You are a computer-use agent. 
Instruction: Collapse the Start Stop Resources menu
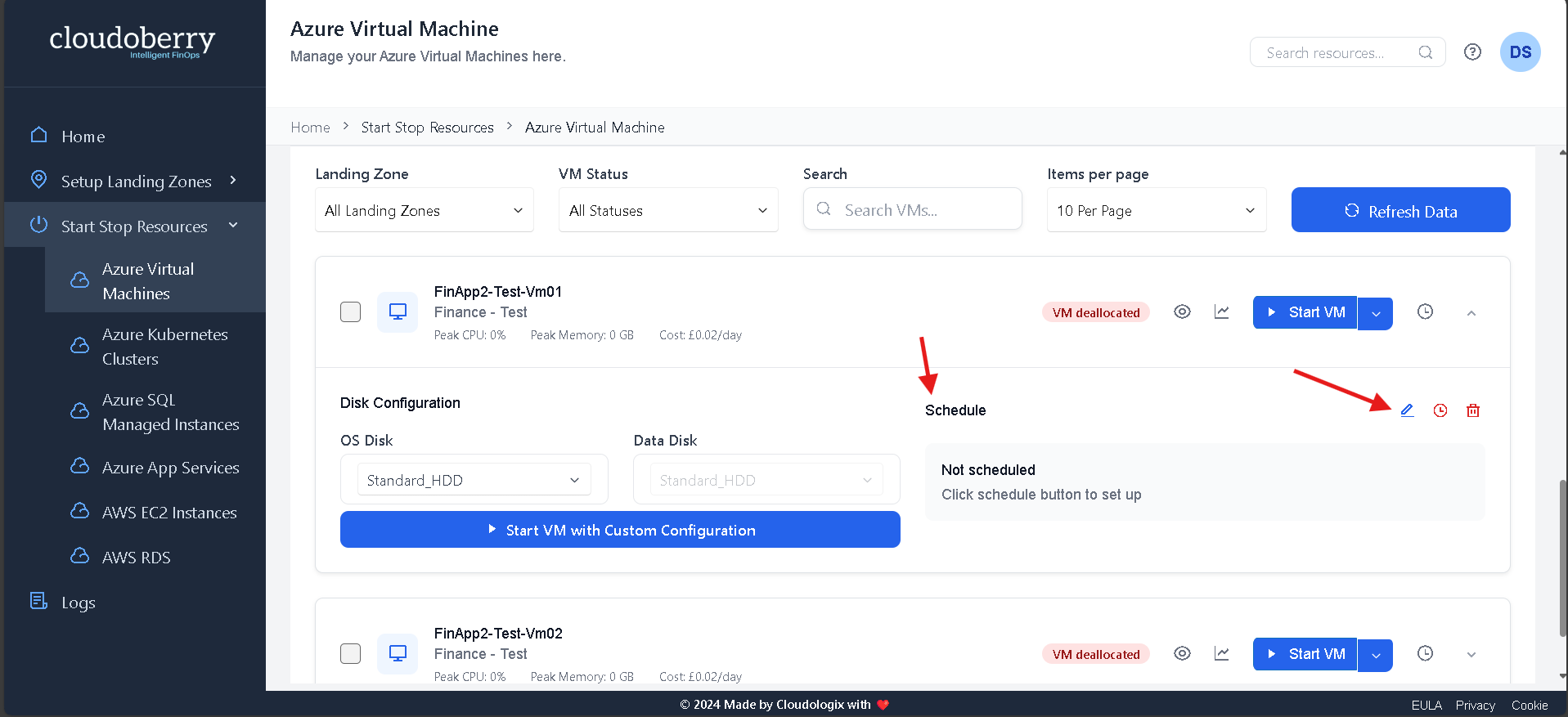(233, 225)
